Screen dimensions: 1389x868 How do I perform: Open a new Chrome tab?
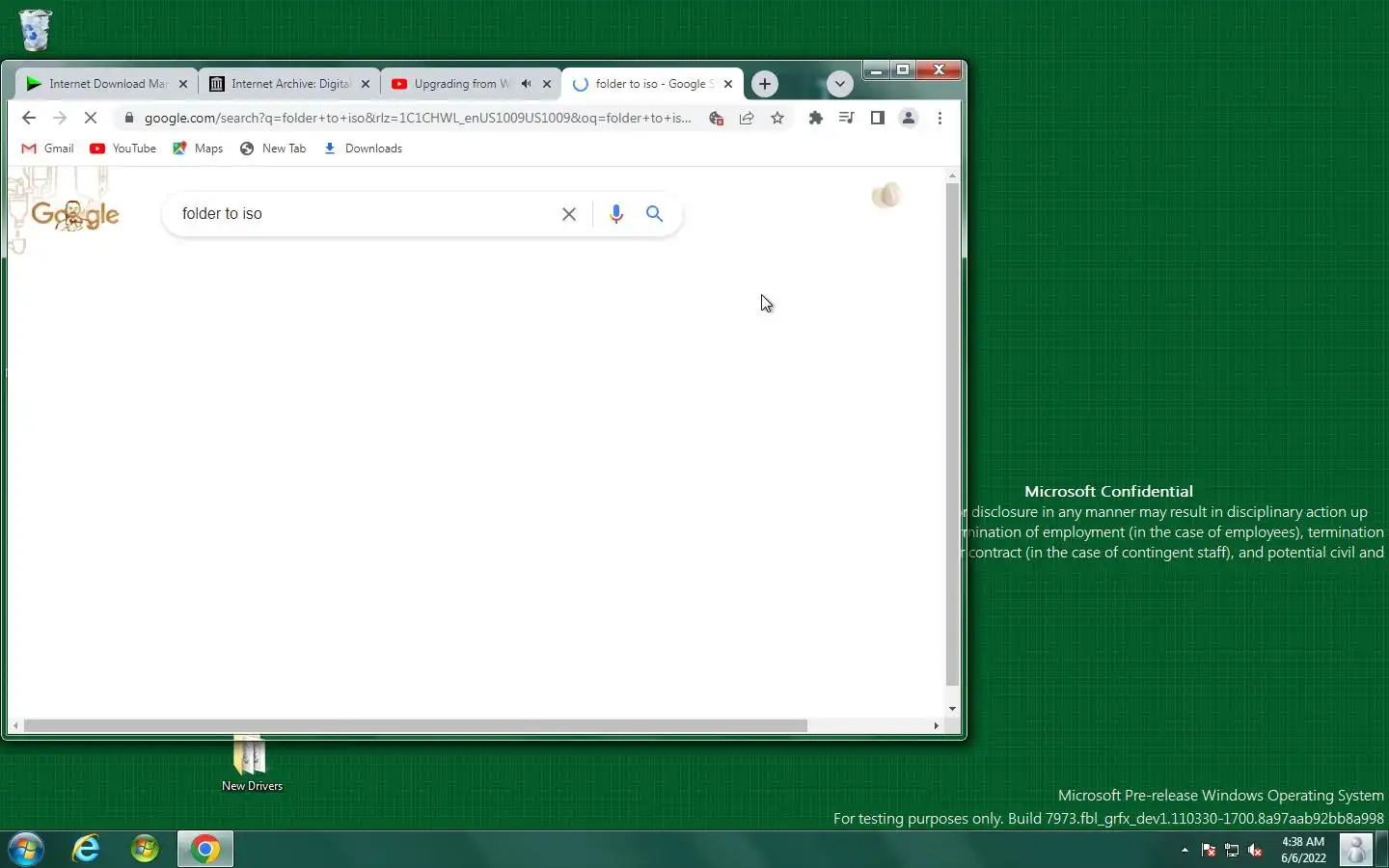[x=765, y=84]
